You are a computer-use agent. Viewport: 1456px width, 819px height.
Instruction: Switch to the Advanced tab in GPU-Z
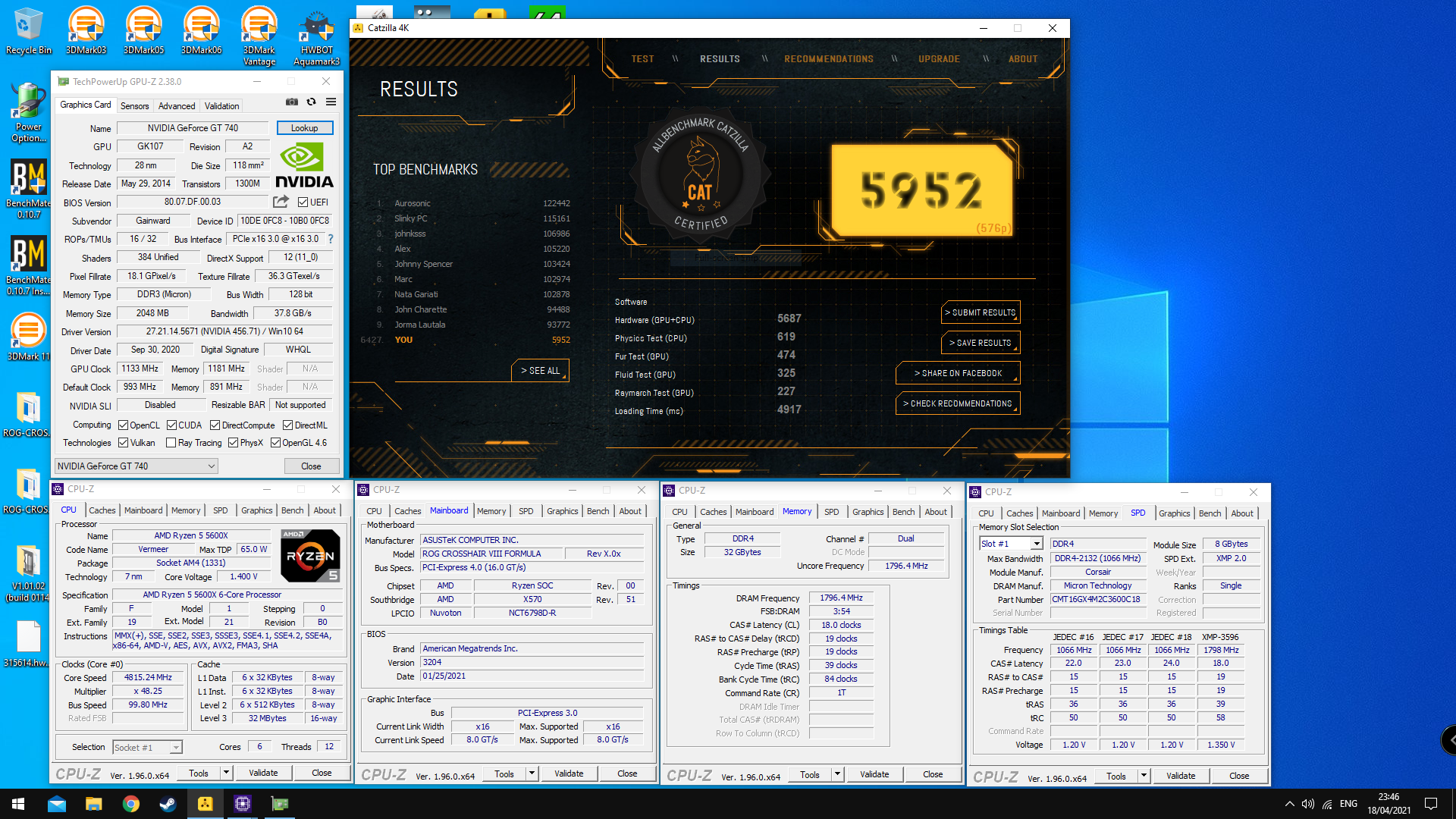[x=177, y=106]
